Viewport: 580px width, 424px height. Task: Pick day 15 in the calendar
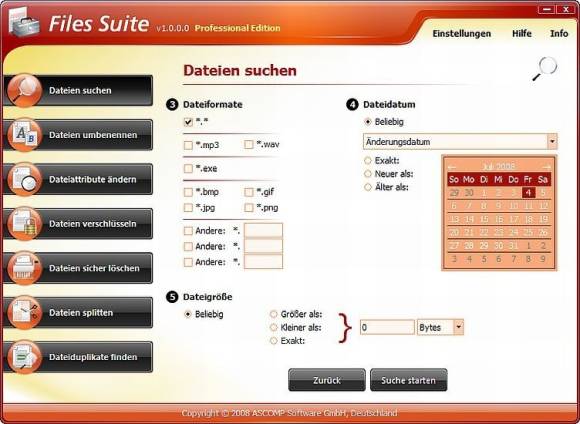[484, 219]
